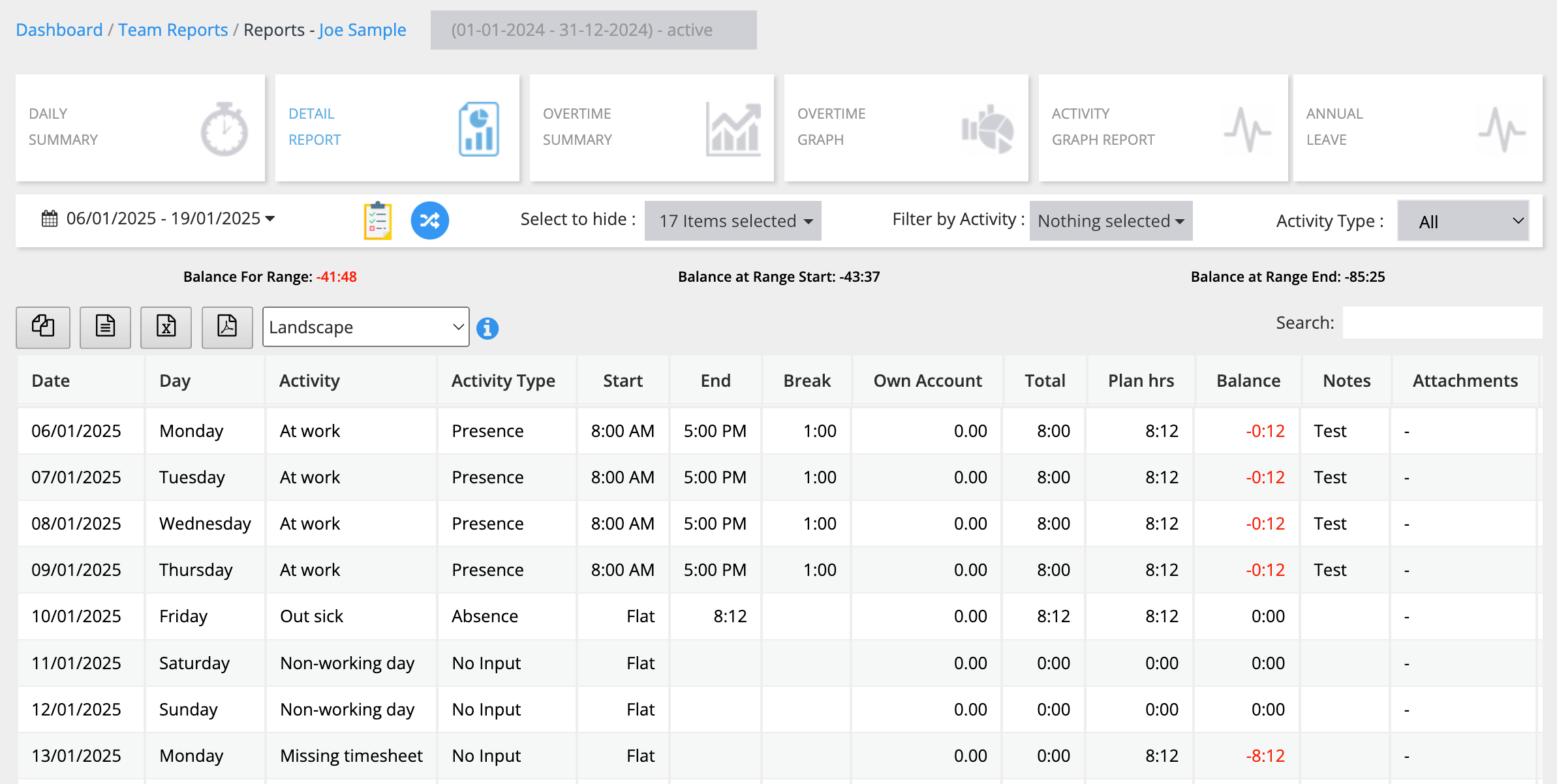Open the Overtime Summary tab

pyautogui.click(x=651, y=127)
